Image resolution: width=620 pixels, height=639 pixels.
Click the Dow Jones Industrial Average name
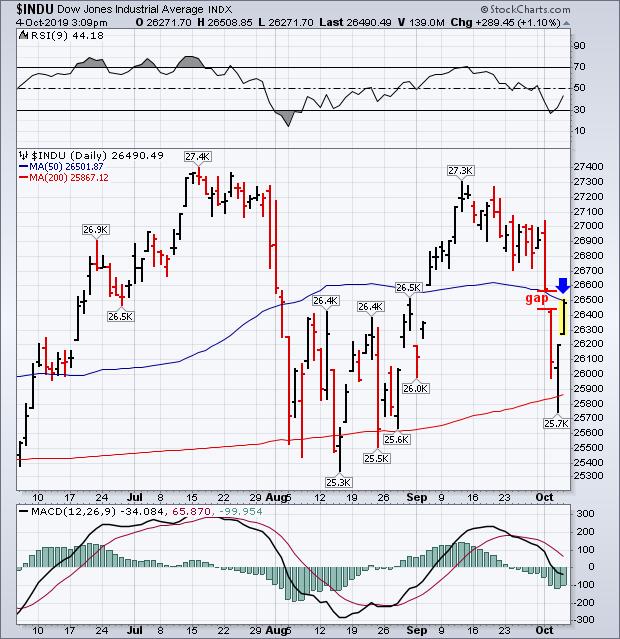(130, 9)
